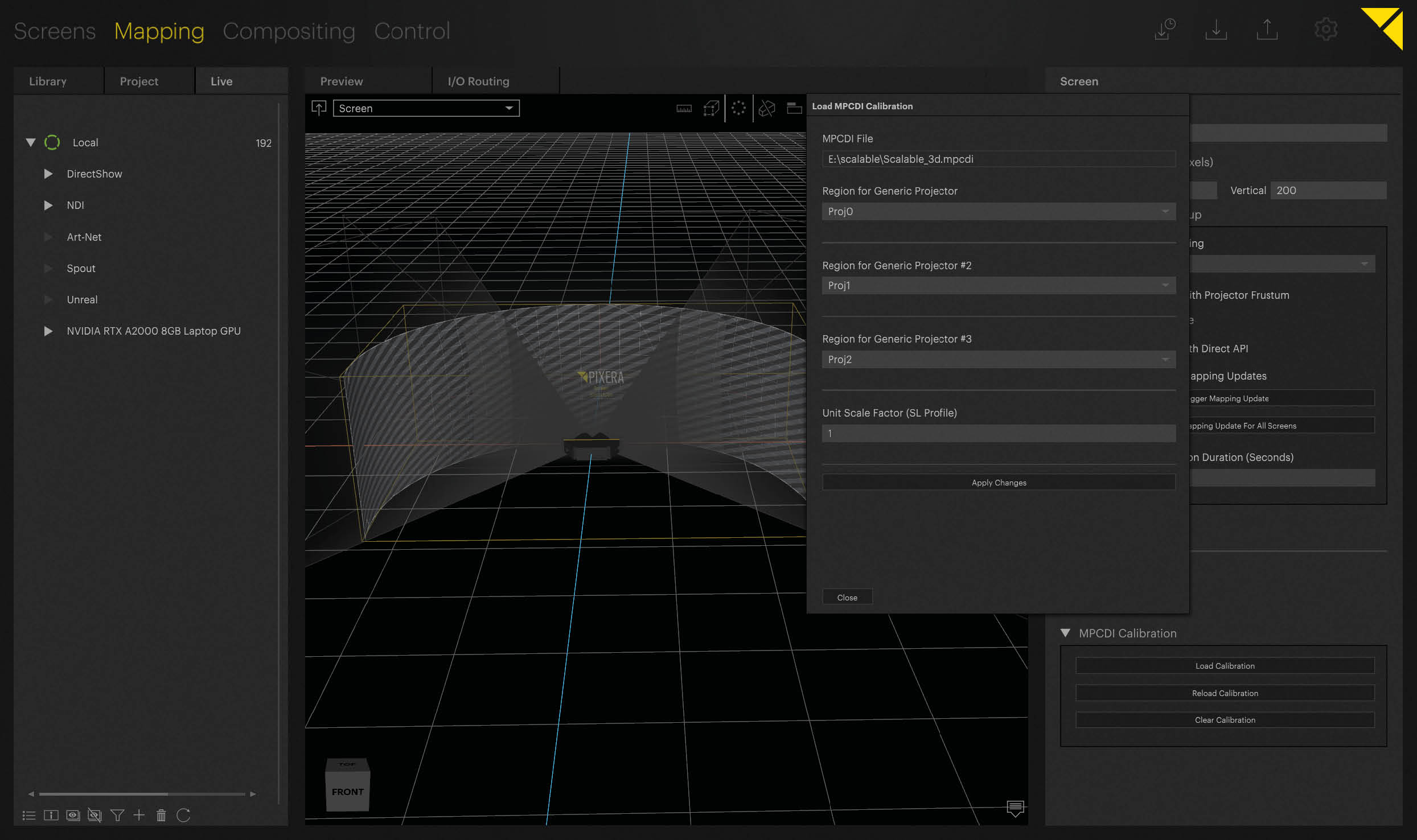Click the ruler measurement icon in viewport toolbar
Screen dimensions: 1417x840
[684, 108]
